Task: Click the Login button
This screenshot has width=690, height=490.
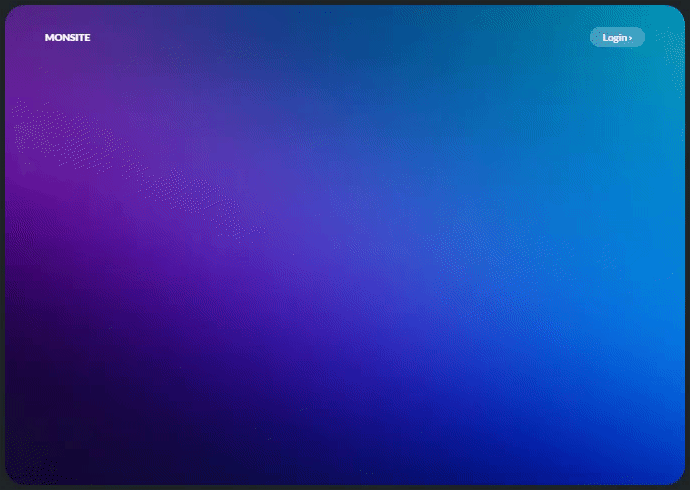Action: point(616,37)
